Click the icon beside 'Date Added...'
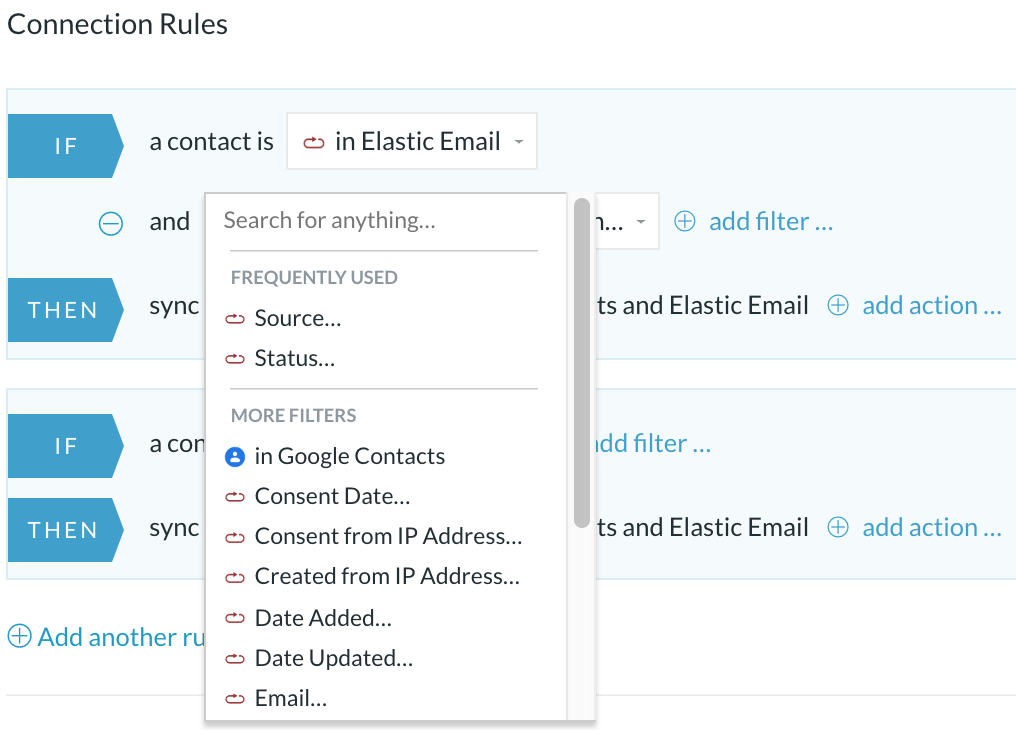Image resolution: width=1016 pixels, height=730 pixels. tap(235, 619)
